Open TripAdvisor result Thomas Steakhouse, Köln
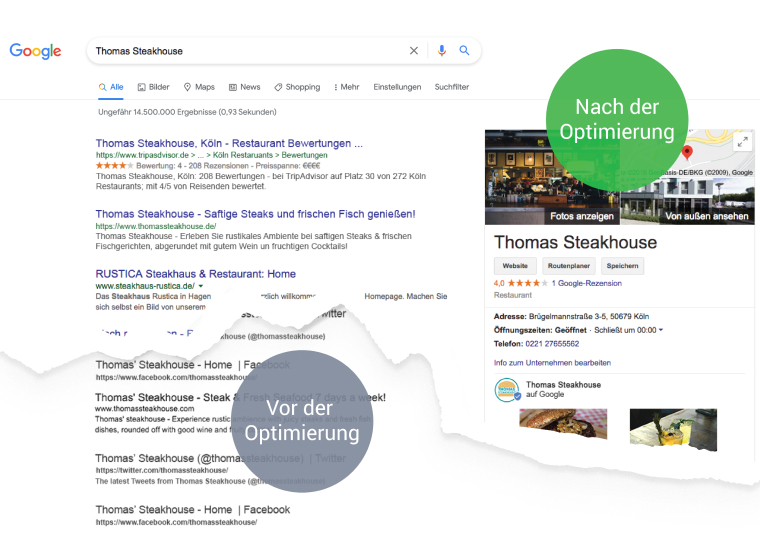 (229, 143)
